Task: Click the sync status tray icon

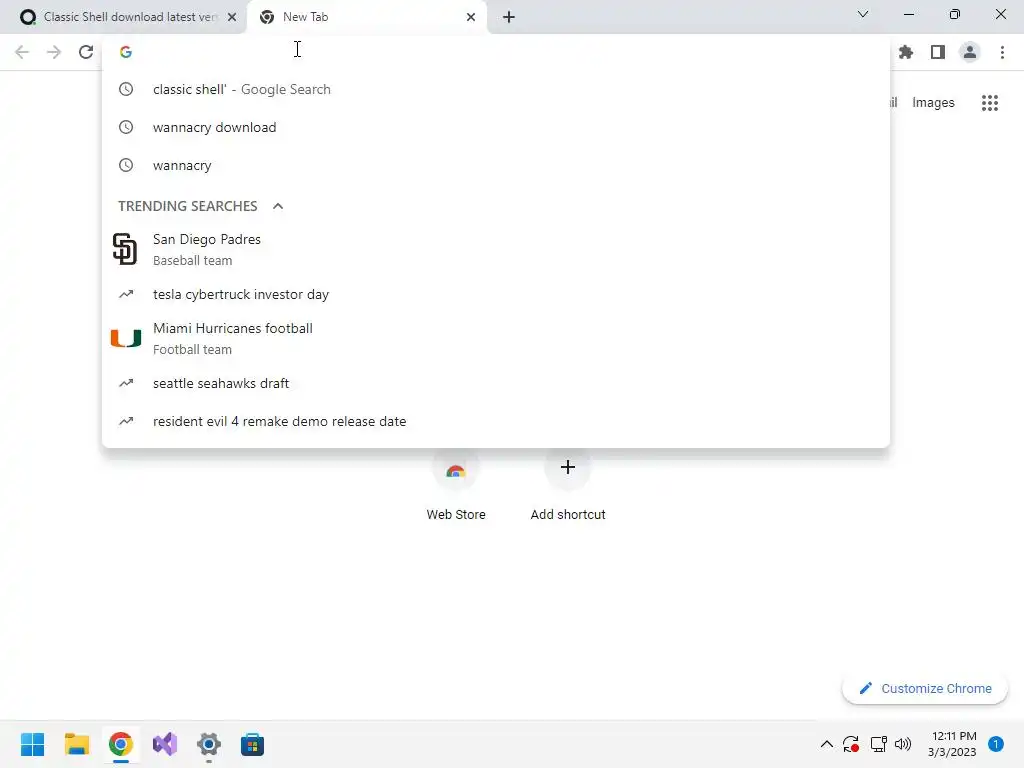Action: [x=851, y=744]
